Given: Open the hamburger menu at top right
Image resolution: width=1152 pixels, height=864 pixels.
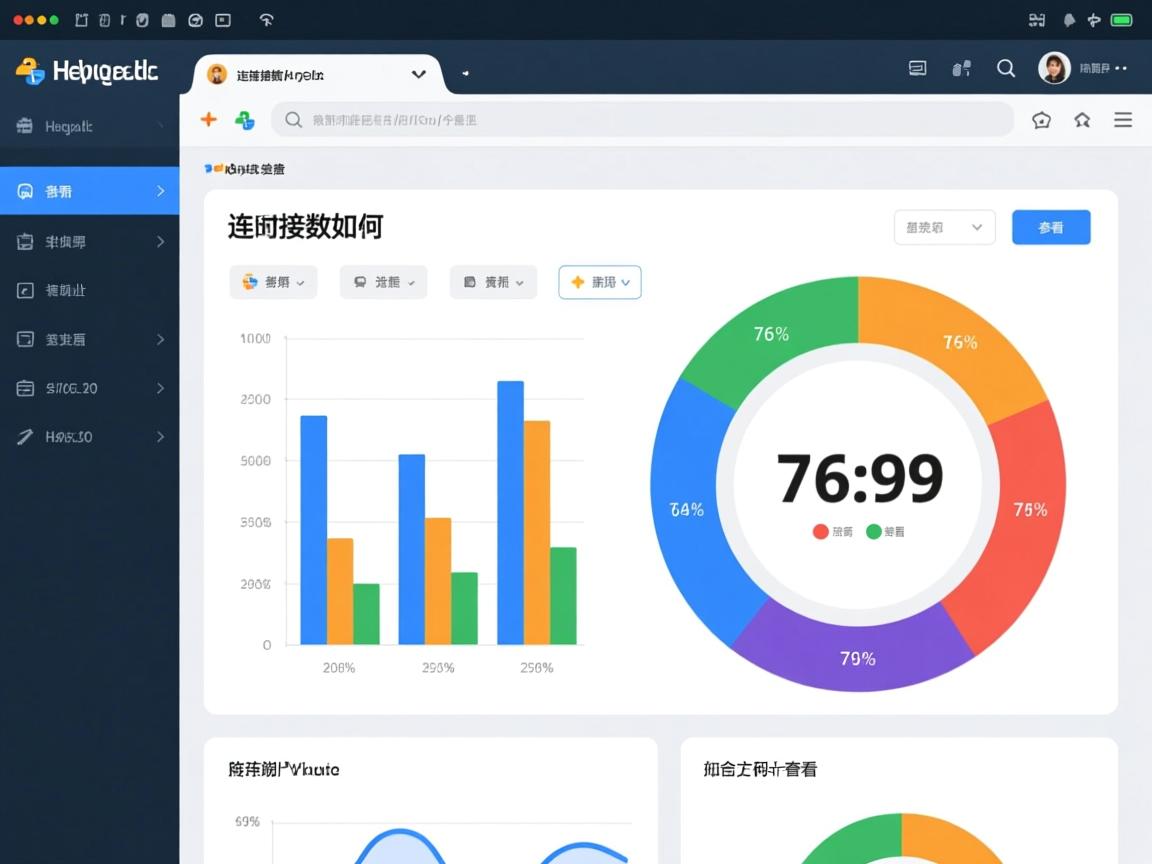Looking at the screenshot, I should (1123, 119).
